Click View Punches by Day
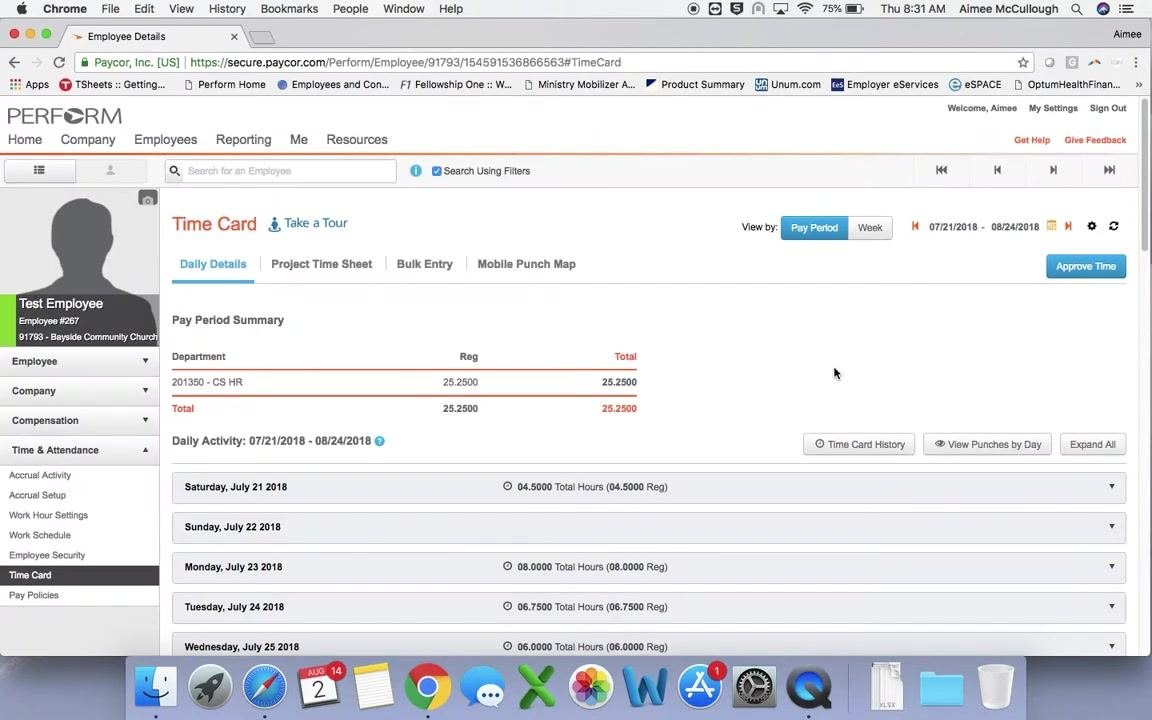Viewport: 1152px width, 720px height. click(987, 444)
